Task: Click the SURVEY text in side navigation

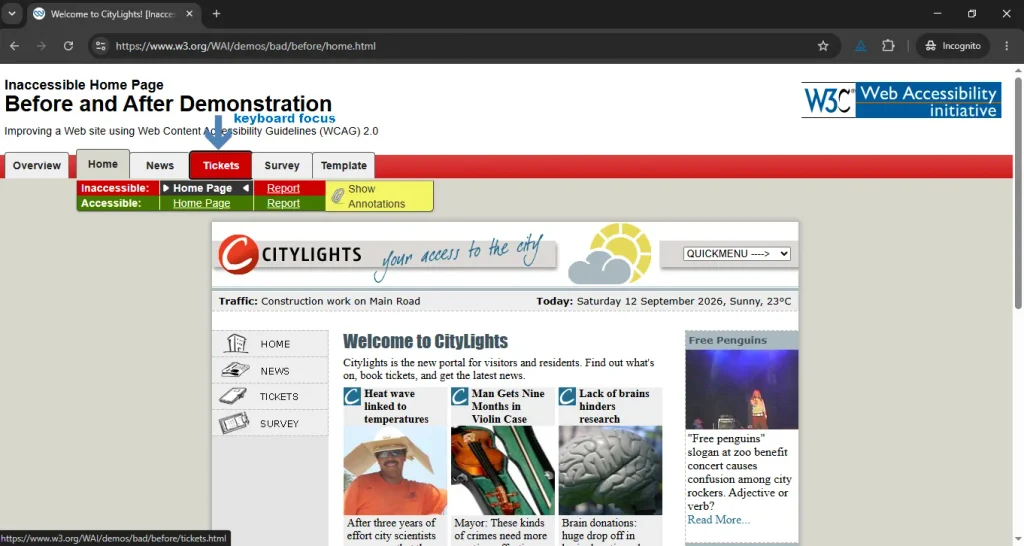Action: [279, 423]
